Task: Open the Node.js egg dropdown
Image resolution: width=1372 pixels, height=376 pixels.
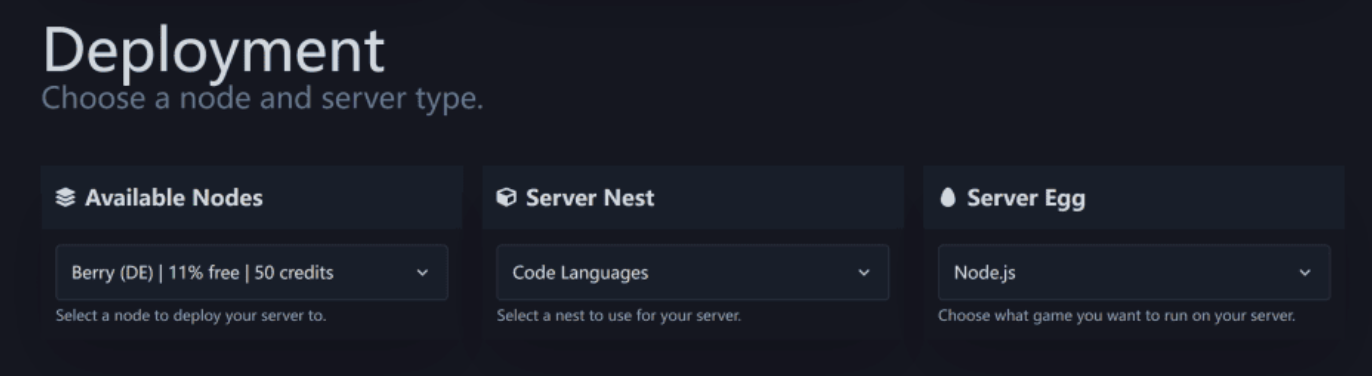Action: (x=1134, y=272)
